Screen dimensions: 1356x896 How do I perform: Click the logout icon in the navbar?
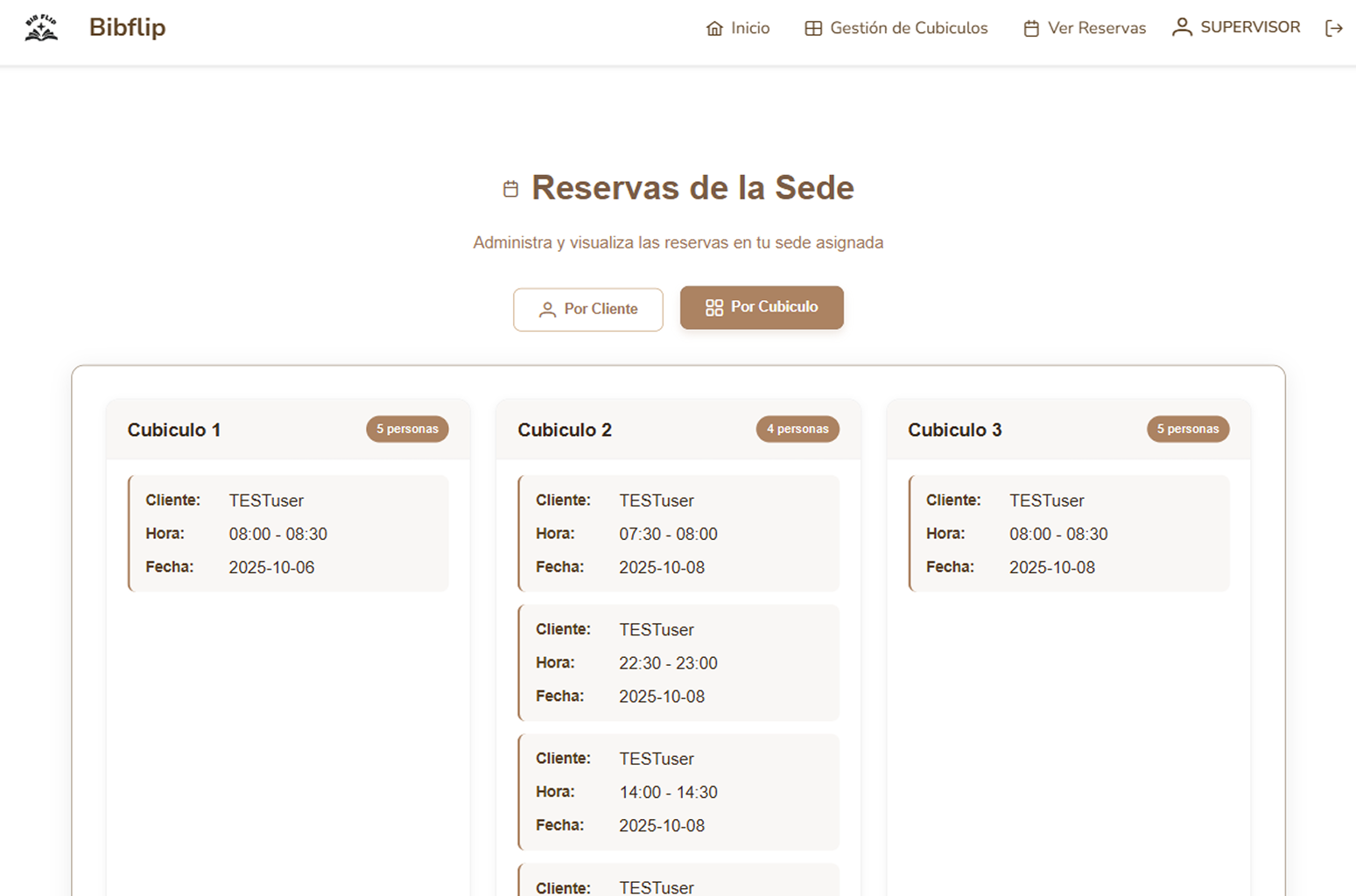click(x=1333, y=28)
